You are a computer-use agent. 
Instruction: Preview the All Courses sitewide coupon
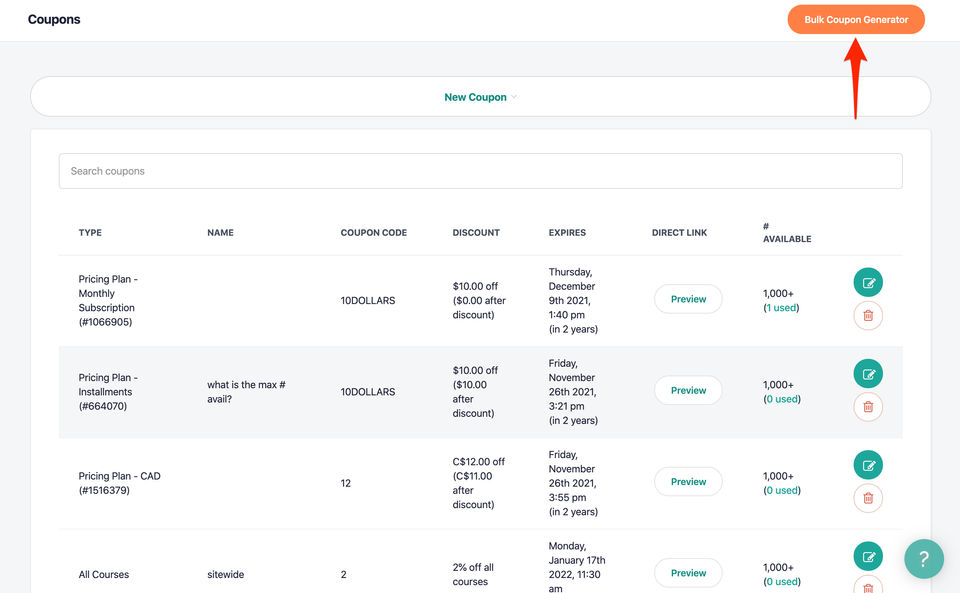[x=688, y=573]
